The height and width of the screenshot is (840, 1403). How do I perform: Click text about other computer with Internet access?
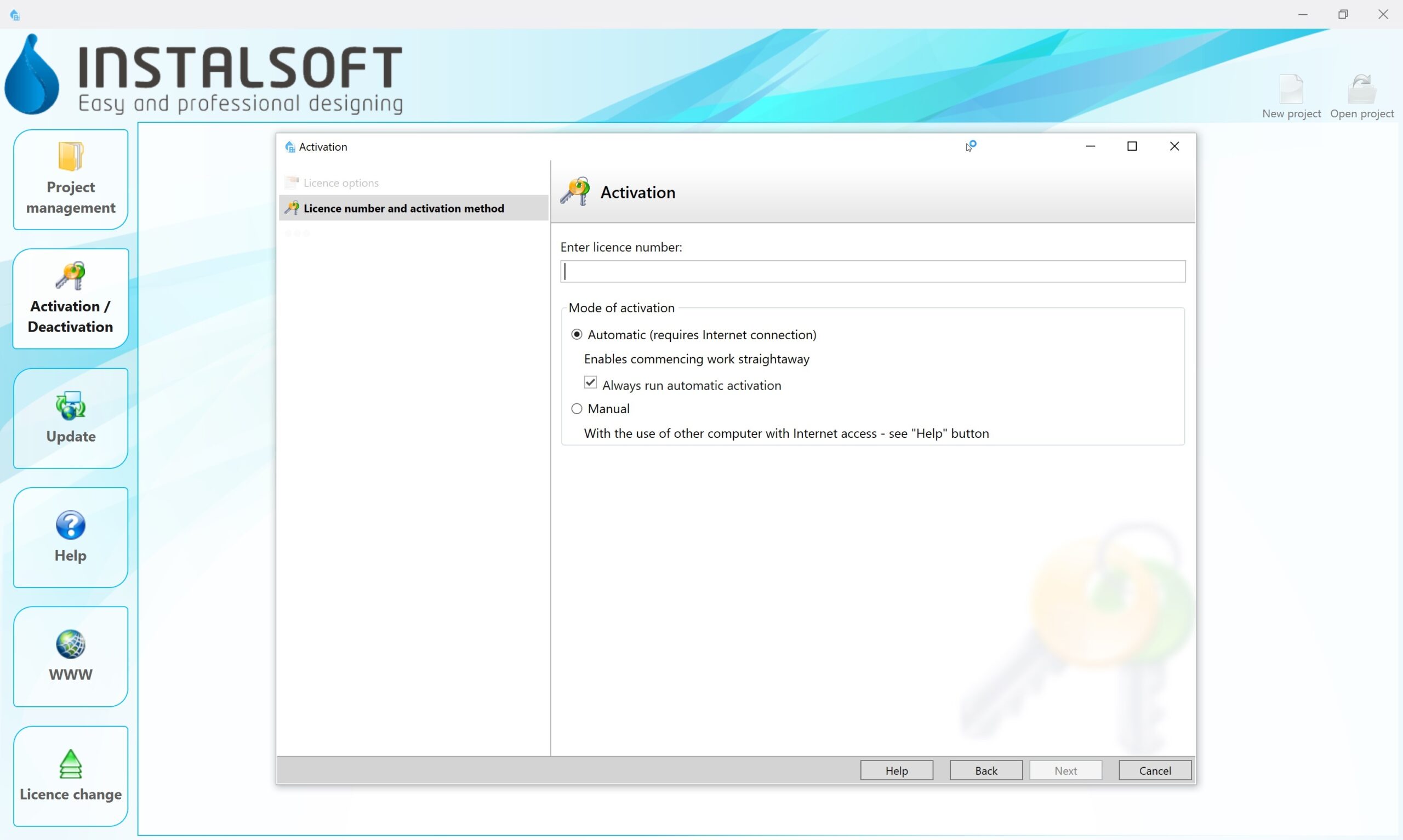point(786,433)
